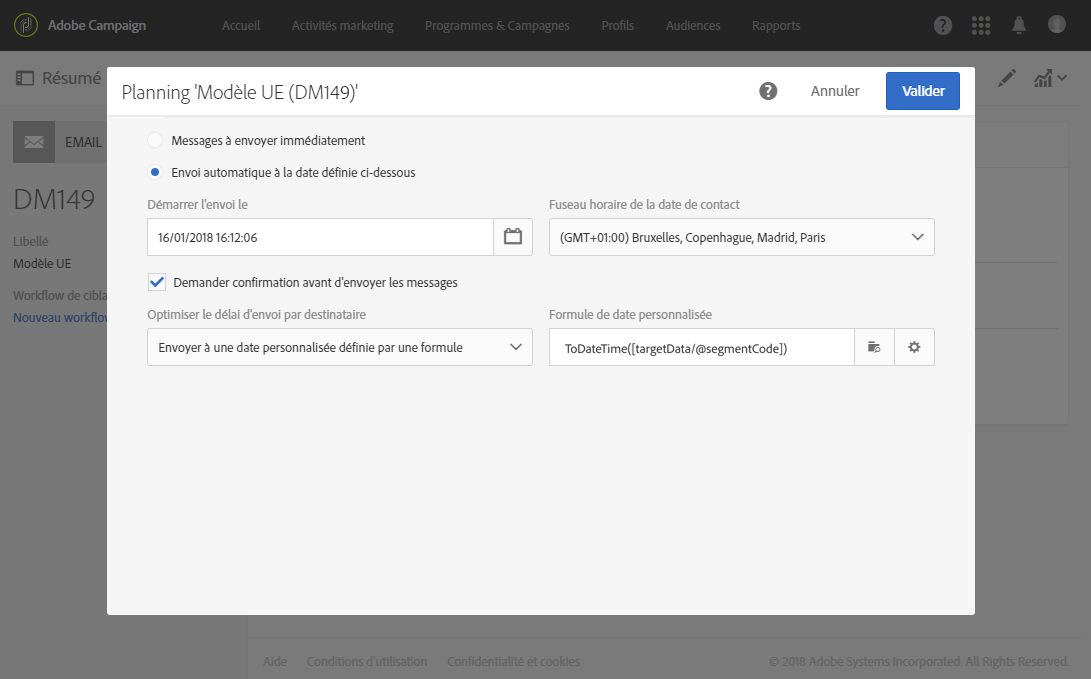Open the 'Activités marketing' menu
Screen dimensions: 1091x679
[342, 25]
